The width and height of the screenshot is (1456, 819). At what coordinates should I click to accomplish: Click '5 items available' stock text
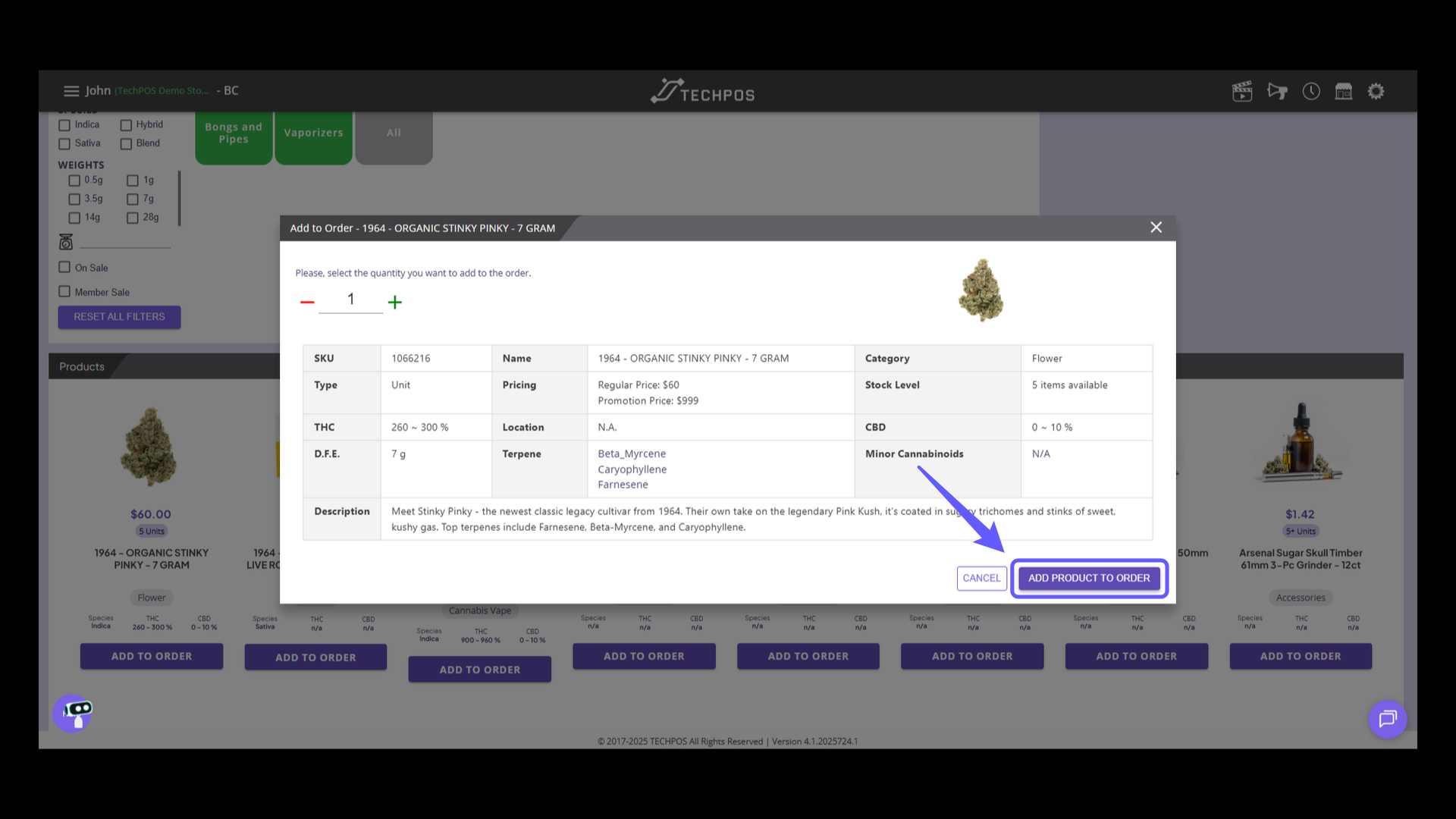[1069, 385]
